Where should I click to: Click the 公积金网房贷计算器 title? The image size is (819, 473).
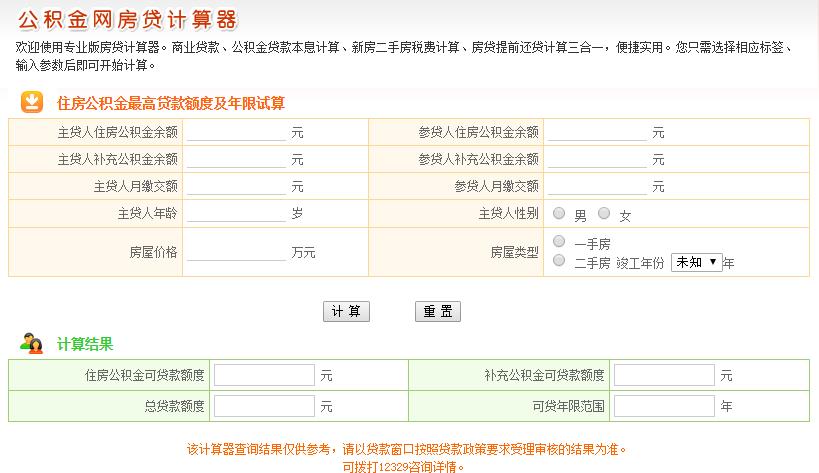click(128, 20)
